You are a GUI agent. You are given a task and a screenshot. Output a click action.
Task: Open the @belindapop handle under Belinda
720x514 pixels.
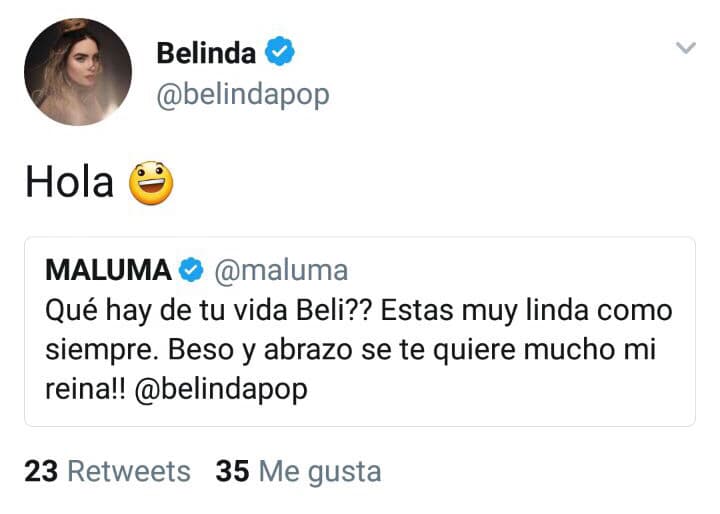[x=242, y=95]
